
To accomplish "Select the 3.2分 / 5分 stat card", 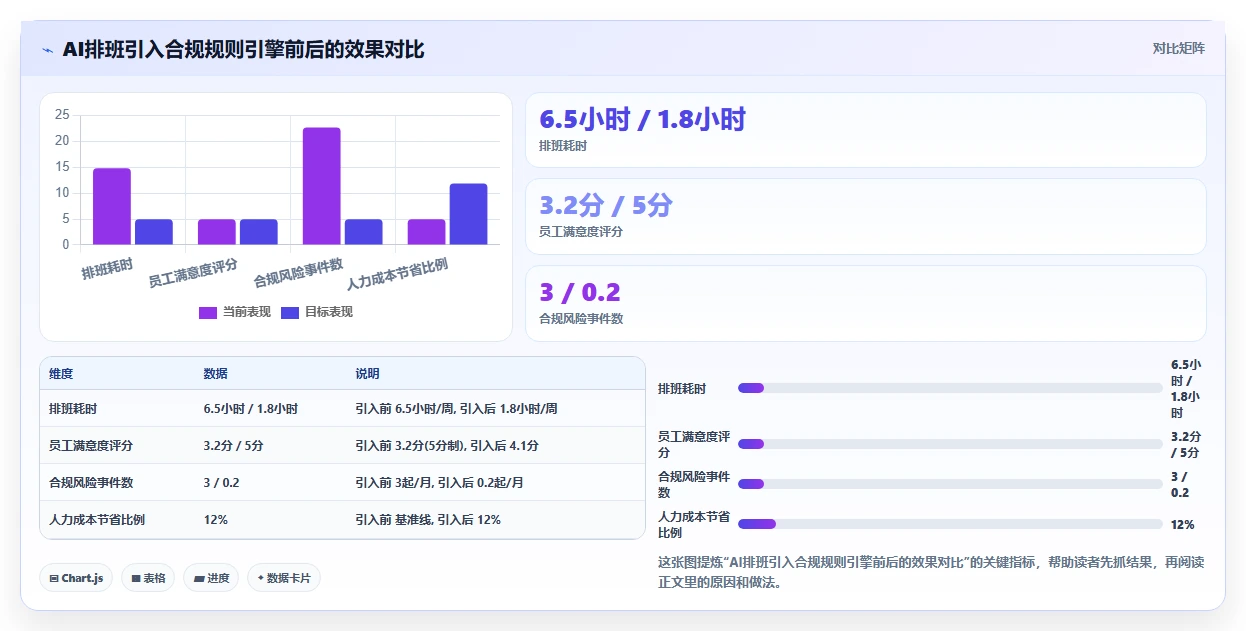I will (866, 216).
